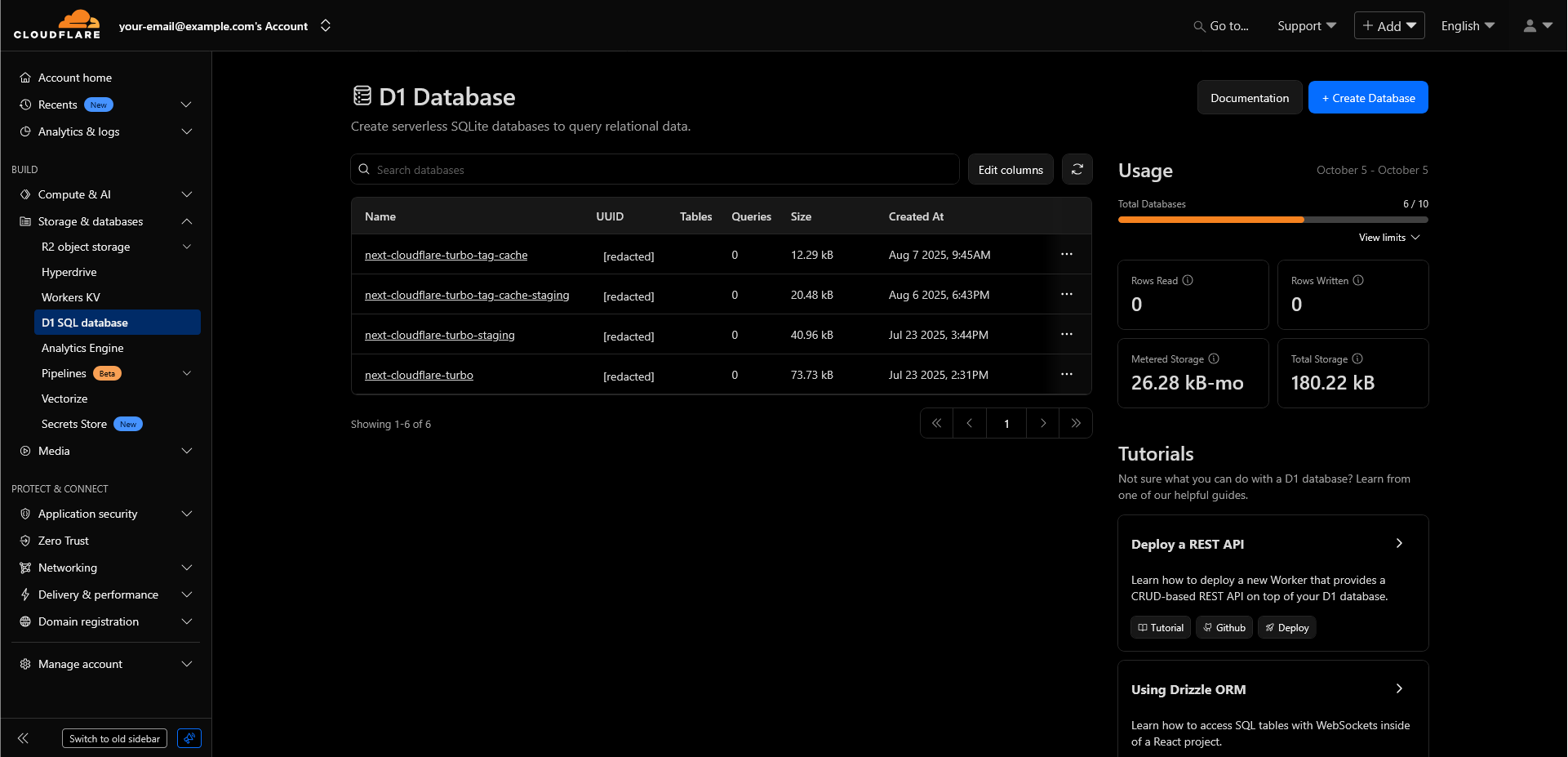Open next-cloudflare-turbo-staging database link

(439, 335)
